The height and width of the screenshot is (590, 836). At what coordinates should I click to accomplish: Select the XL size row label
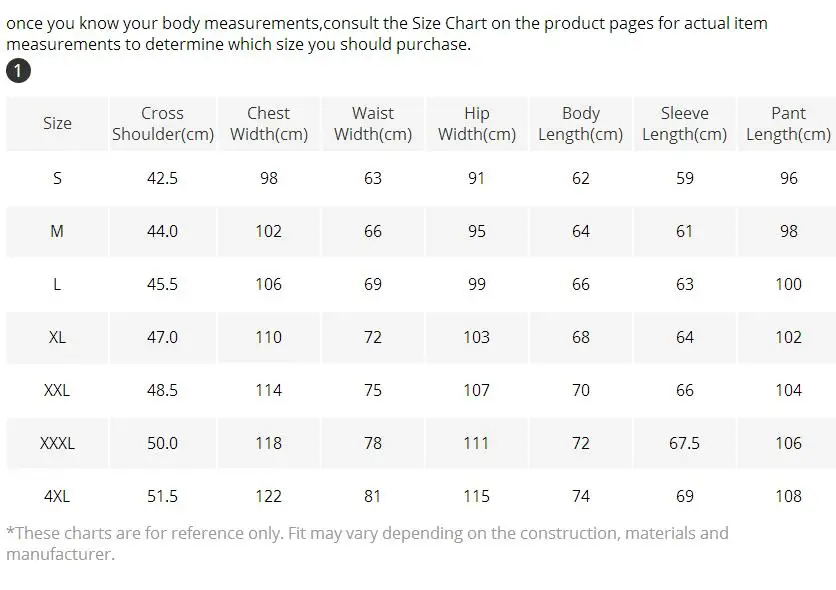pos(57,337)
